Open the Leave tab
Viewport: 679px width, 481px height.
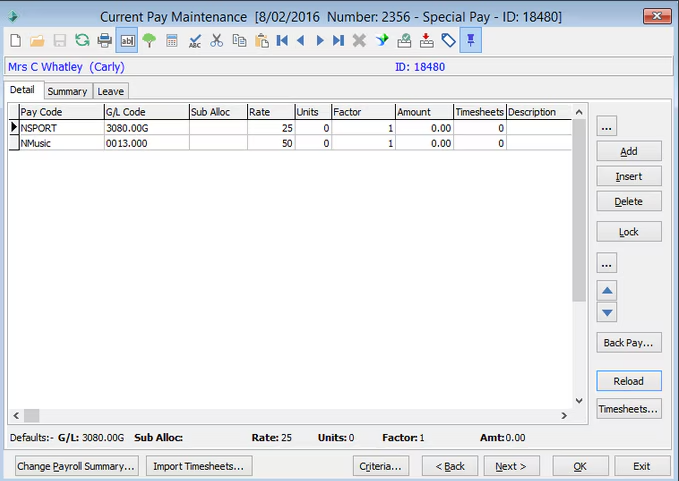pos(110,92)
